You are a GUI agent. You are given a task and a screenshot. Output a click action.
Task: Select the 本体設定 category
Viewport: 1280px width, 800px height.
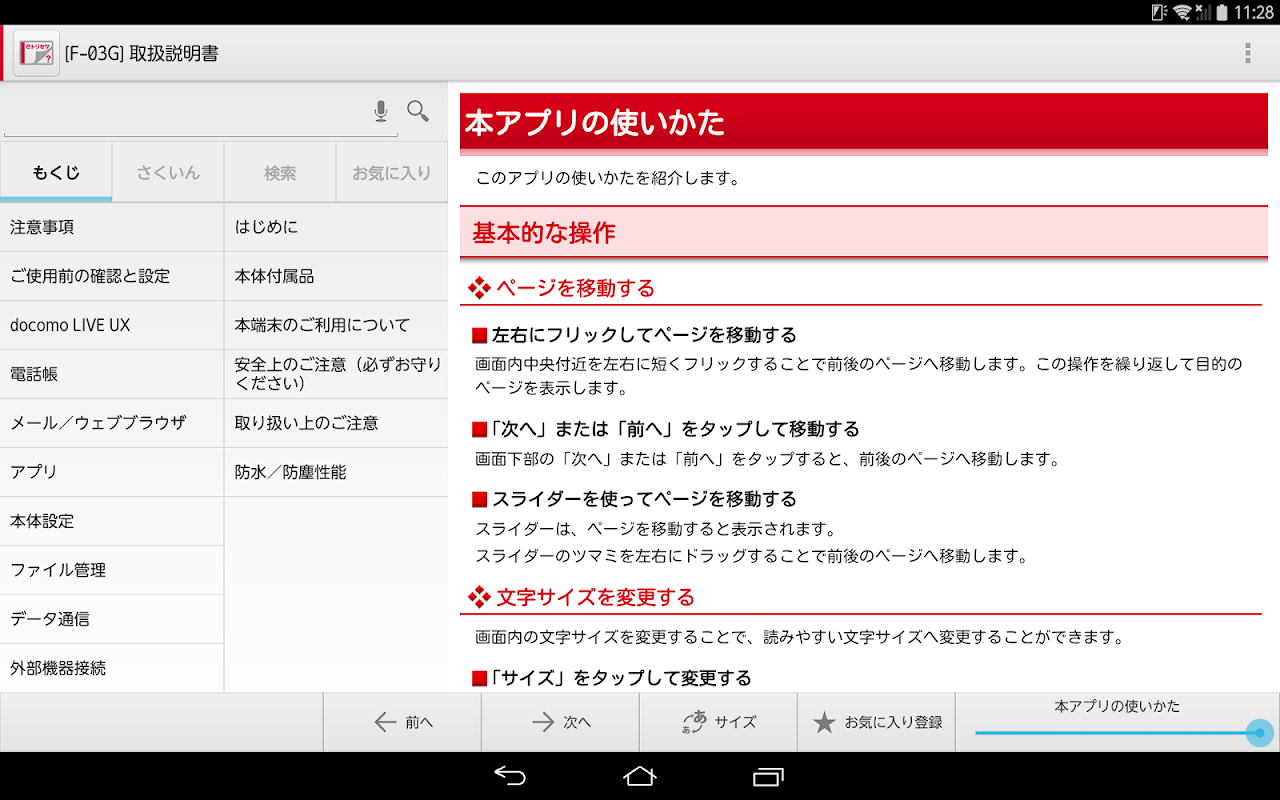click(112, 521)
